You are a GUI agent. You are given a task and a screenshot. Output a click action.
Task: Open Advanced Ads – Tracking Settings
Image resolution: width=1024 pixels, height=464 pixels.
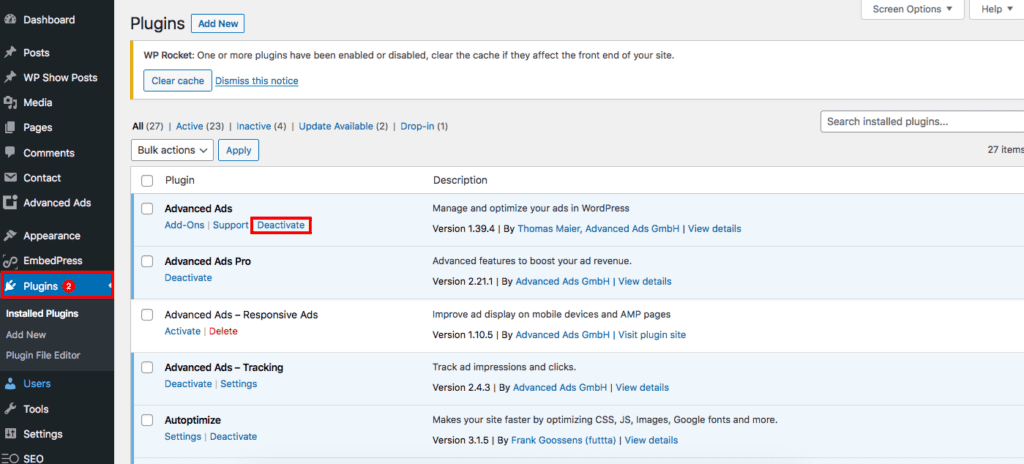tap(238, 384)
